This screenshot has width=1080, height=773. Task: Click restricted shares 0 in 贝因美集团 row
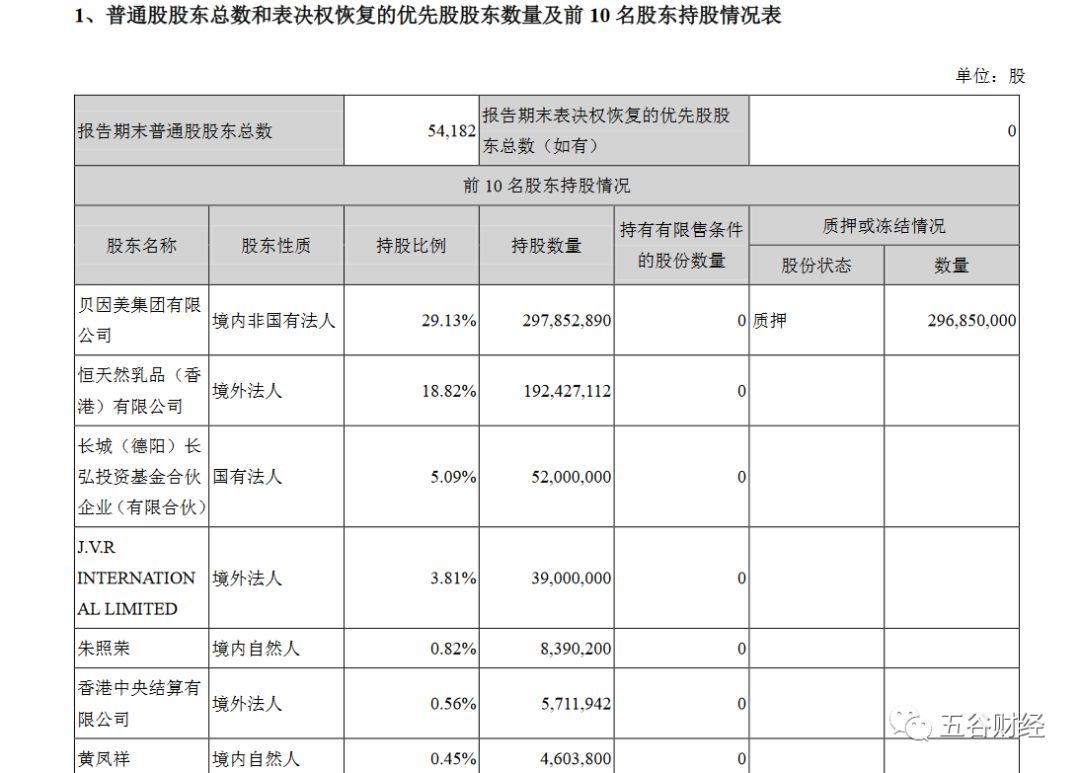click(x=742, y=321)
